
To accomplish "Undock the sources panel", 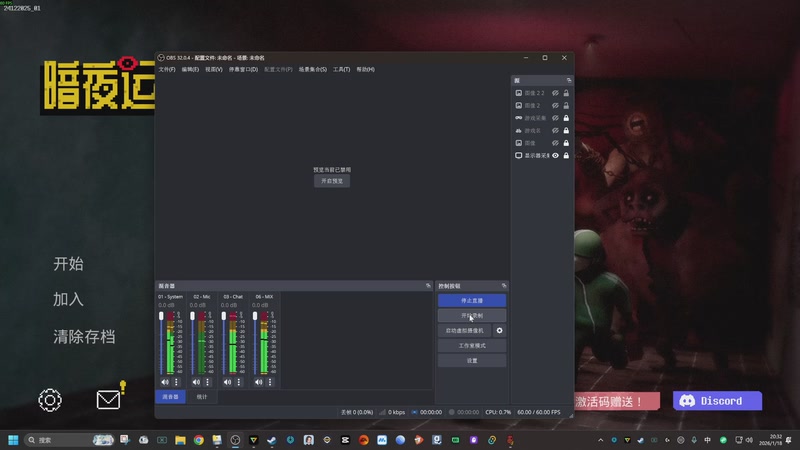I will click(569, 81).
